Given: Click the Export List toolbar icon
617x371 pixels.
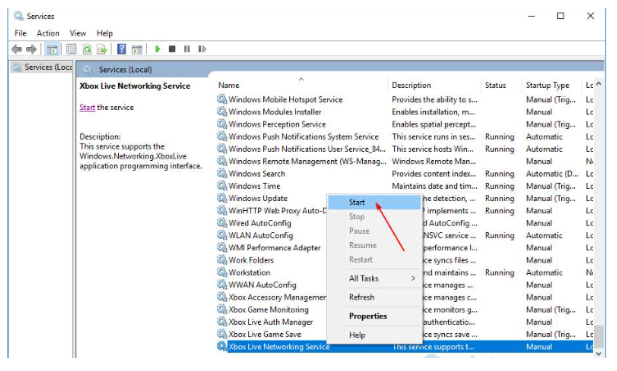Looking at the screenshot, I should [102, 49].
